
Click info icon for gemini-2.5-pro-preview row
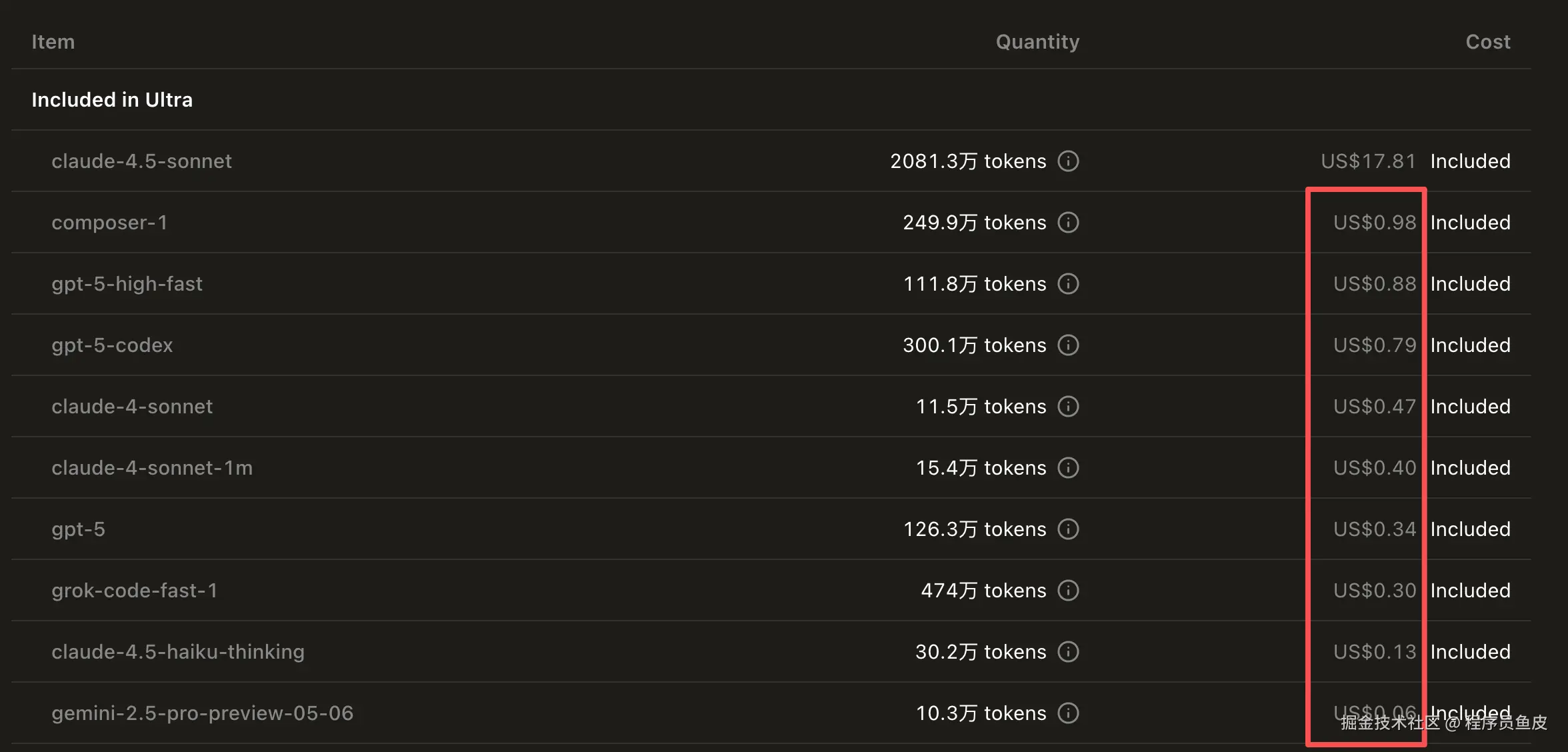(x=1068, y=713)
